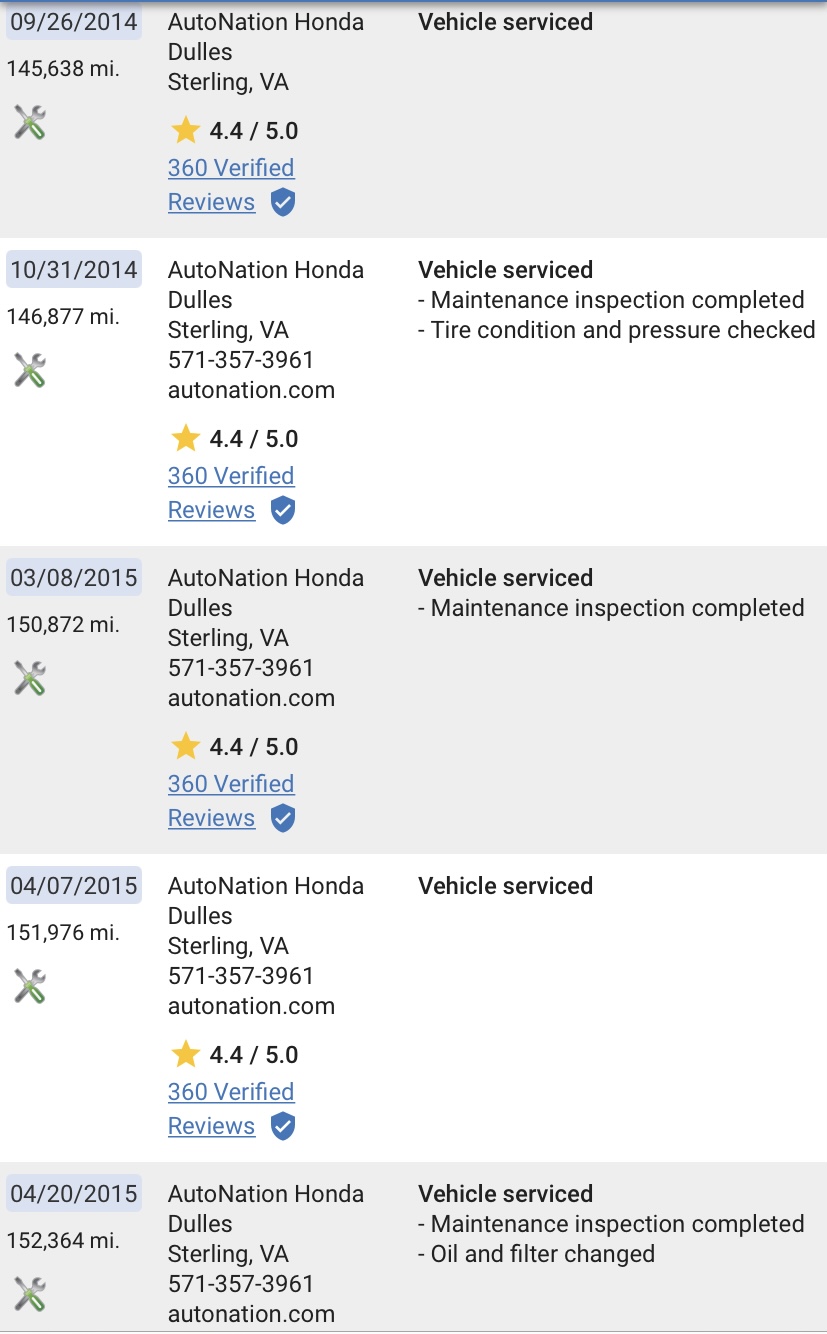Select the 10/31/2014 date label
The image size is (827, 1334).
[x=74, y=270]
